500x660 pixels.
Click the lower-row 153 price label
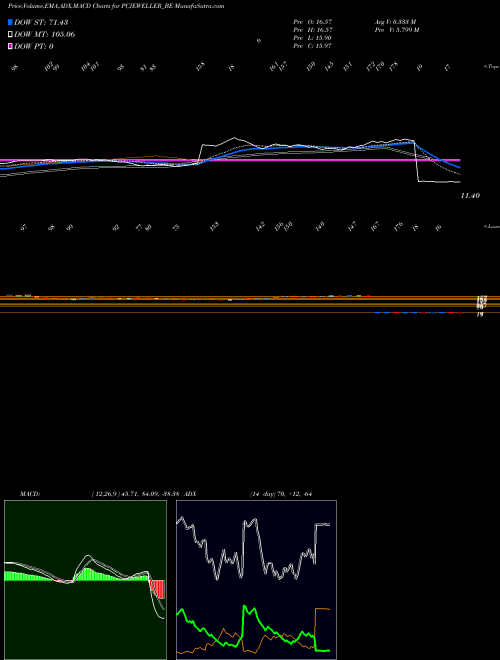coord(215,227)
